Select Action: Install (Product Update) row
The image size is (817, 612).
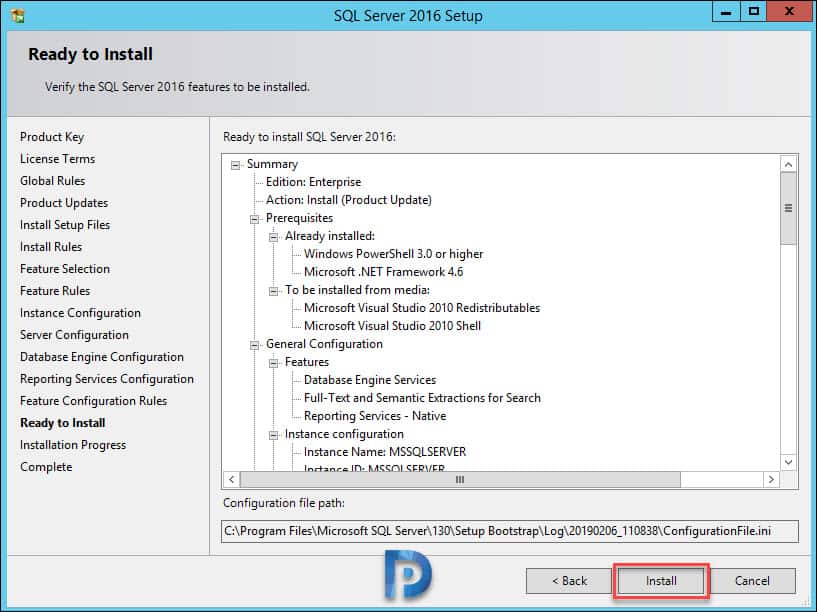349,200
